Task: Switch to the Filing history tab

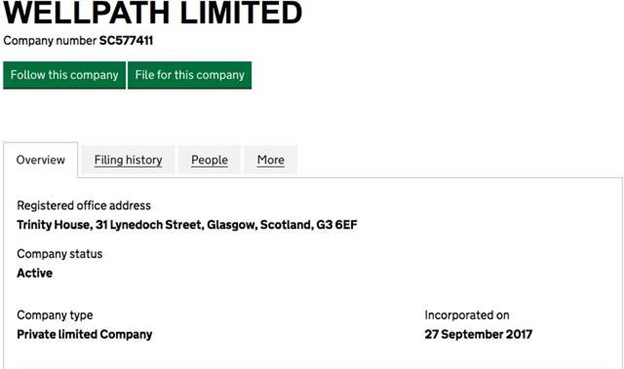Action: [x=128, y=160]
